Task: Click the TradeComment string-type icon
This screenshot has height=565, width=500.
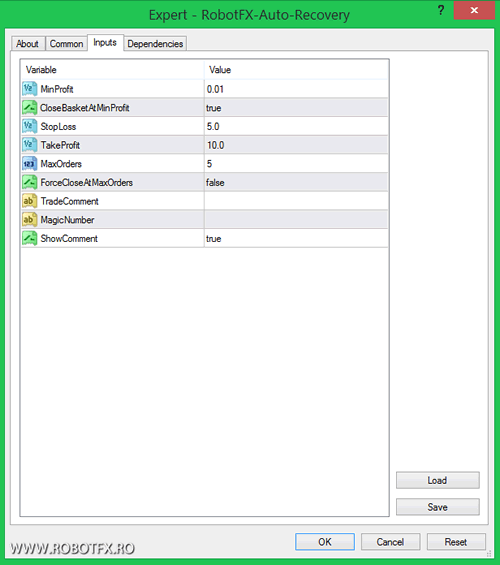Action: tap(30, 201)
